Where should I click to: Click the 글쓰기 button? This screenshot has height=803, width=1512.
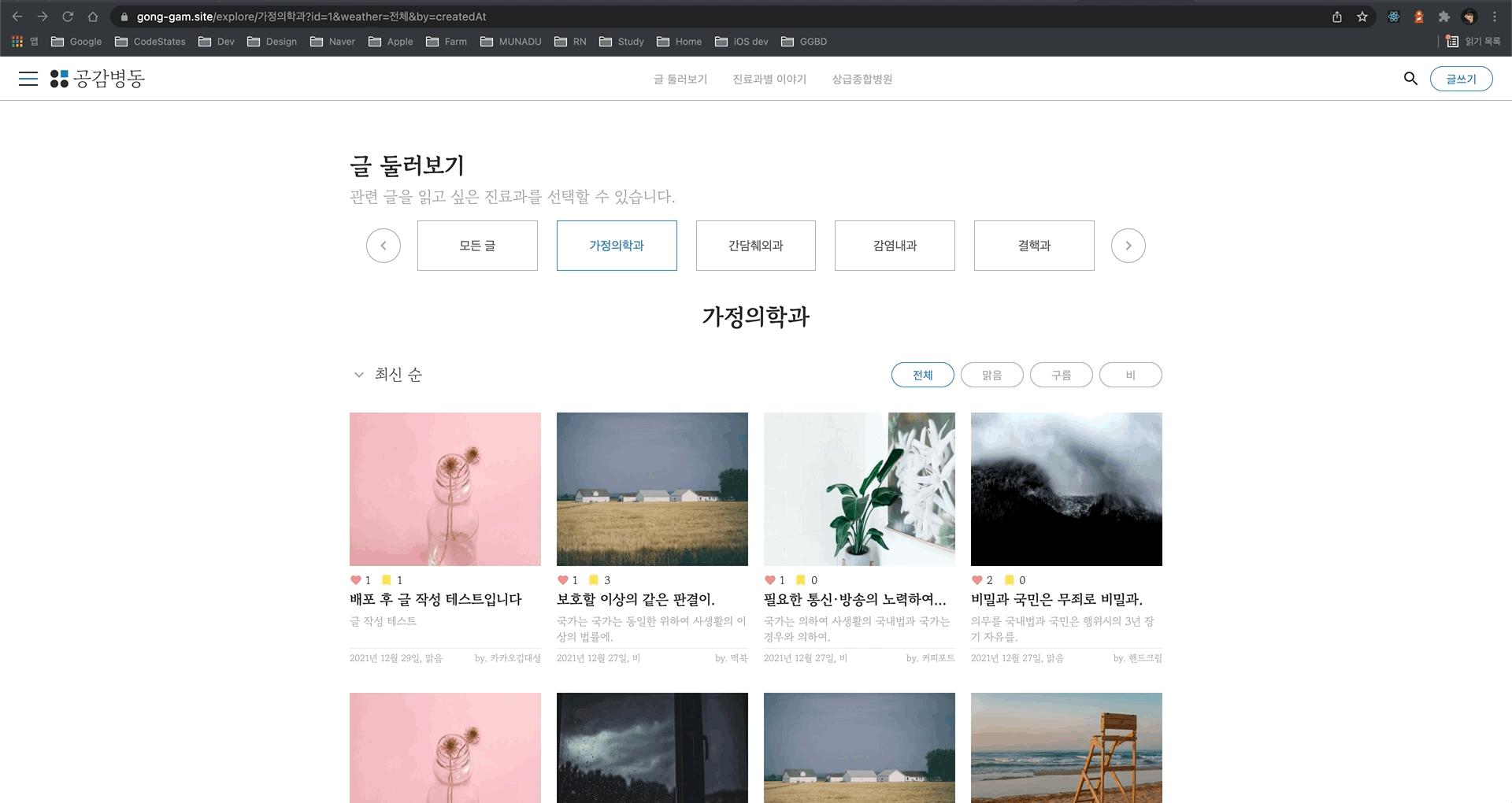(x=1462, y=79)
